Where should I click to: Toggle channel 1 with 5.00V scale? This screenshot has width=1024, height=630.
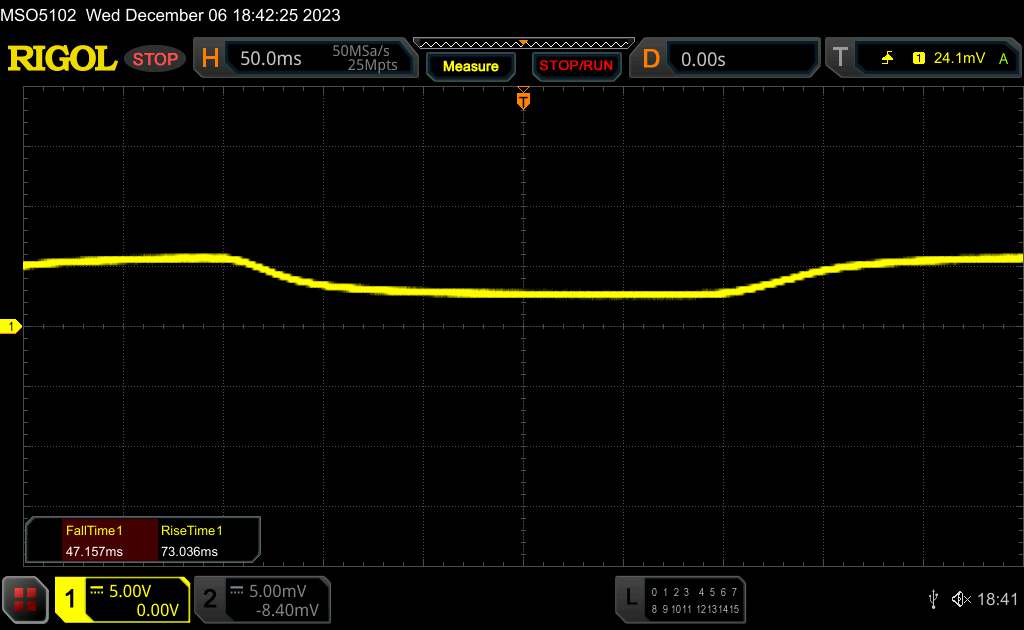pyautogui.click(x=122, y=599)
